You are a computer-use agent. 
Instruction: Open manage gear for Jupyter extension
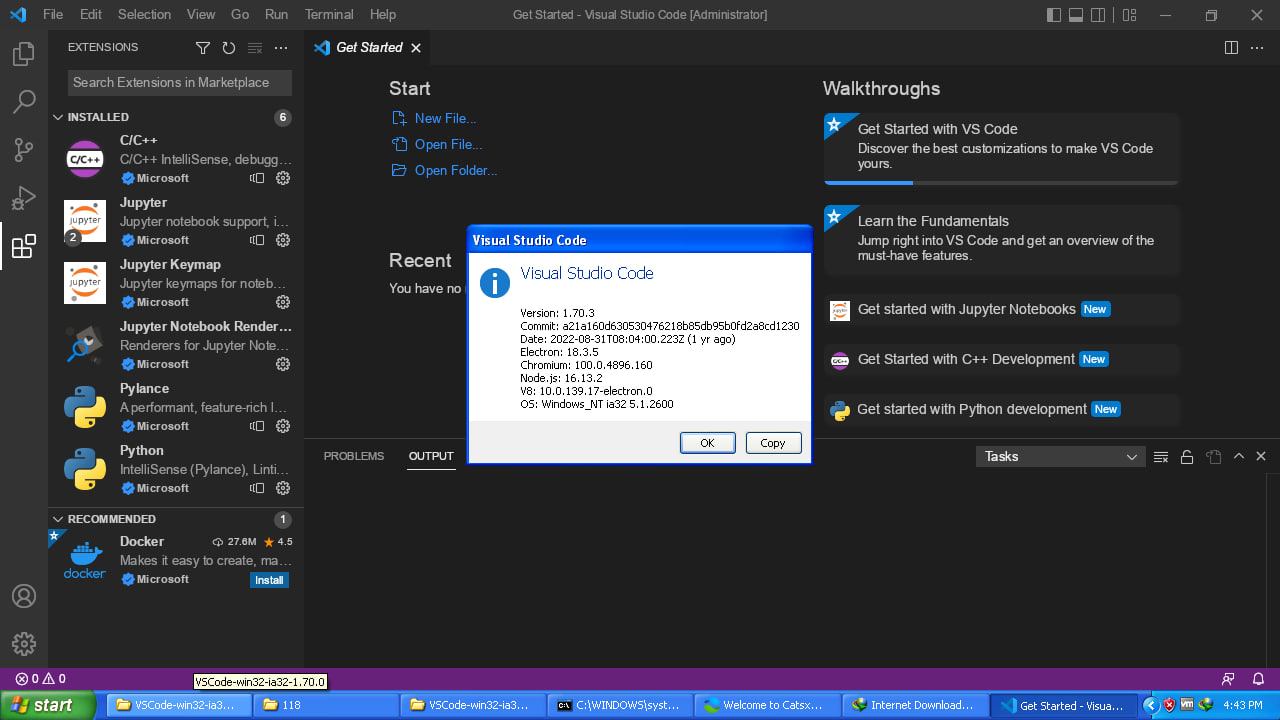[283, 240]
